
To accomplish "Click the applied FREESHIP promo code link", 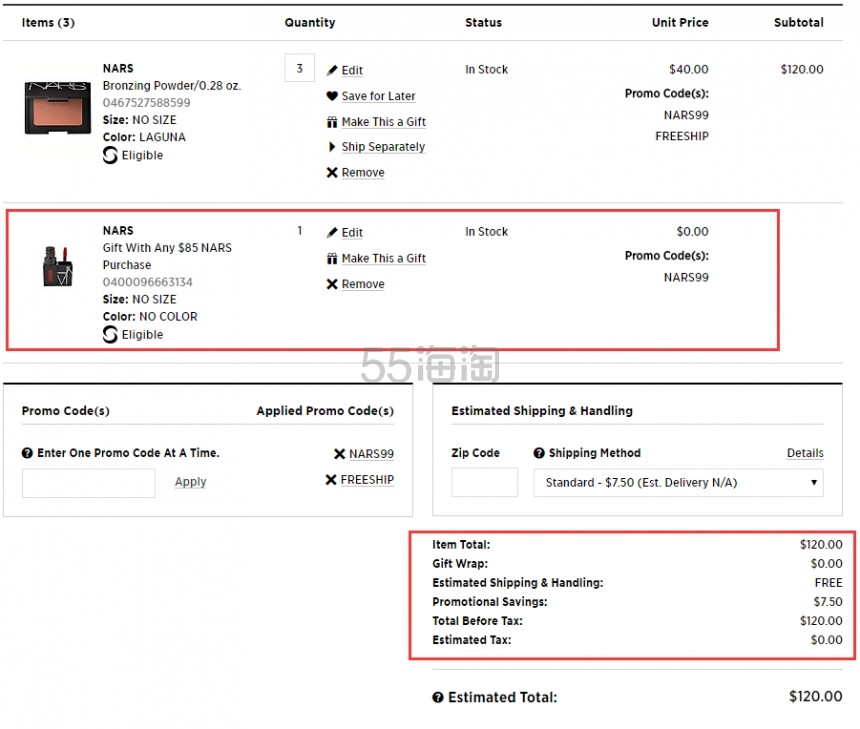I will coord(367,480).
